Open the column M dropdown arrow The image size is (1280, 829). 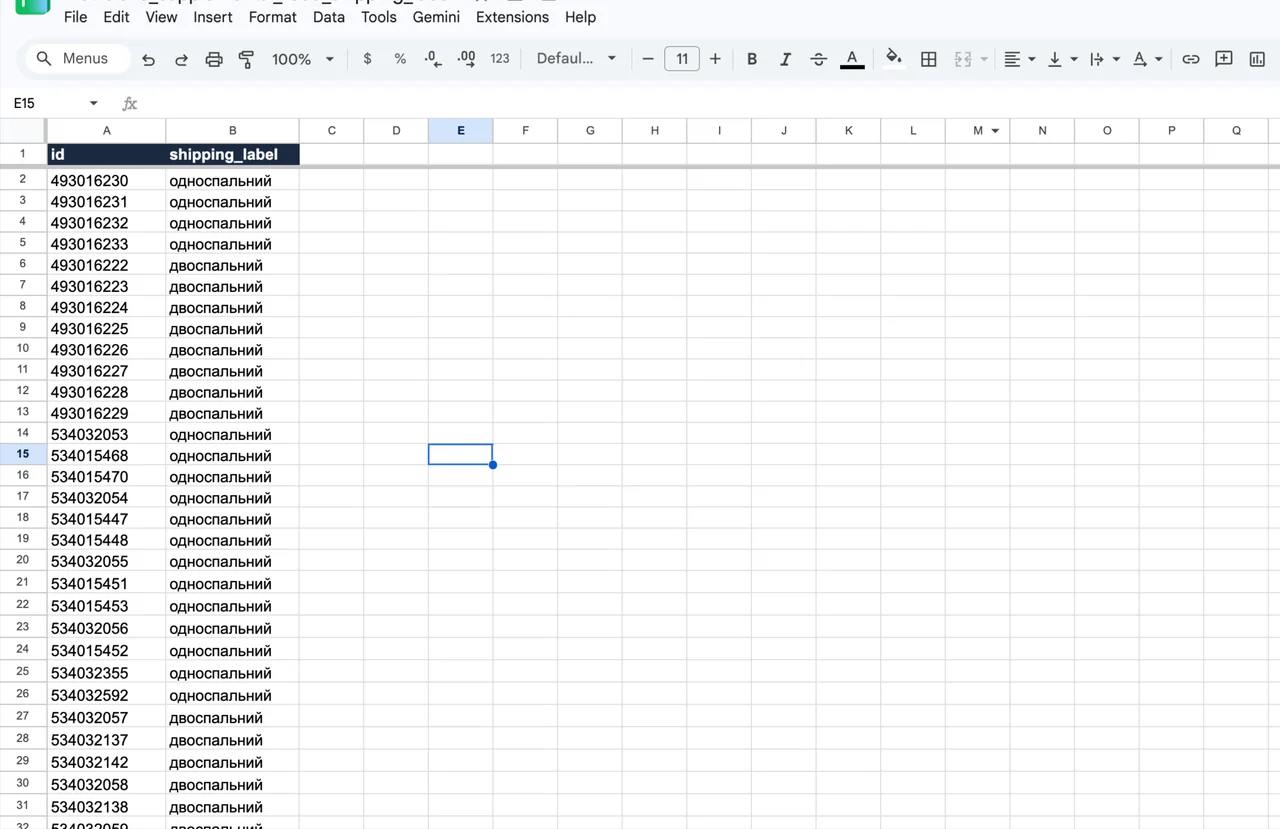[x=995, y=131]
